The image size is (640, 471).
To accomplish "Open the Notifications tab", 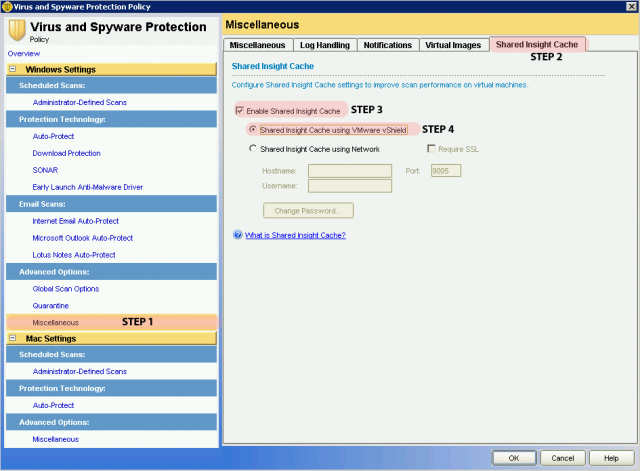I will tap(388, 45).
